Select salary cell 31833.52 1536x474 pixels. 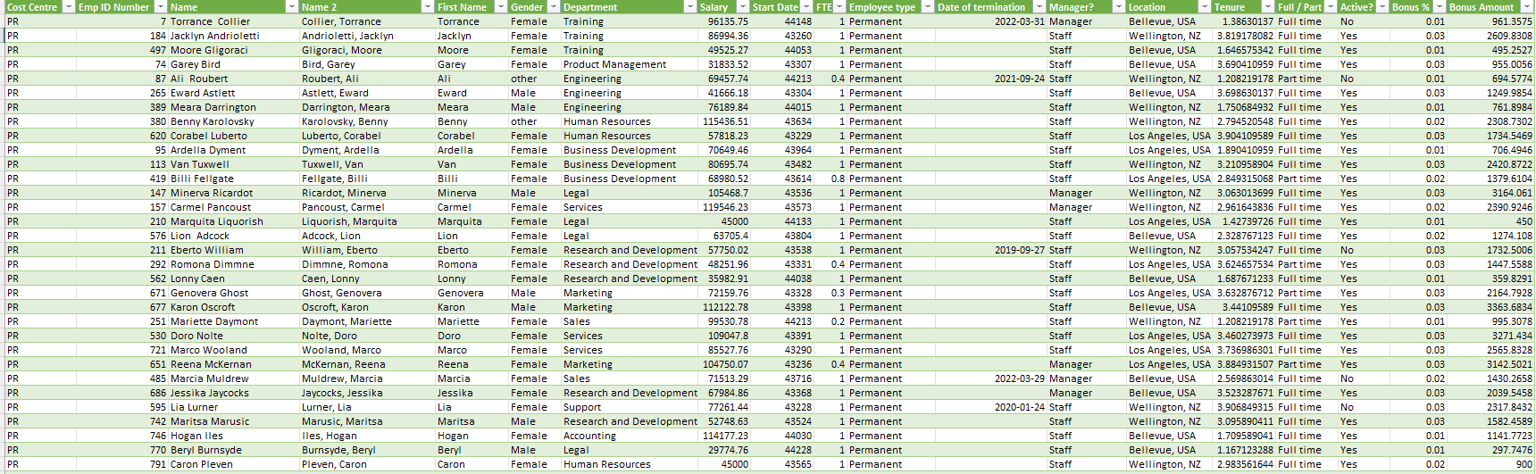(x=724, y=64)
